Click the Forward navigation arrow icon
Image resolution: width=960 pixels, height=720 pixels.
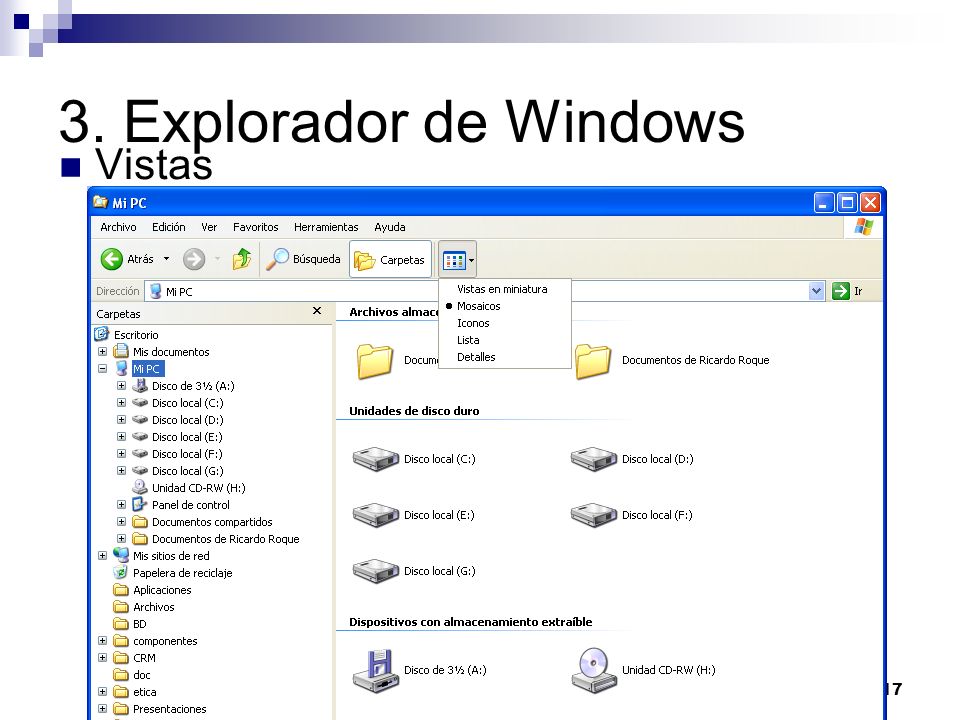pos(194,259)
